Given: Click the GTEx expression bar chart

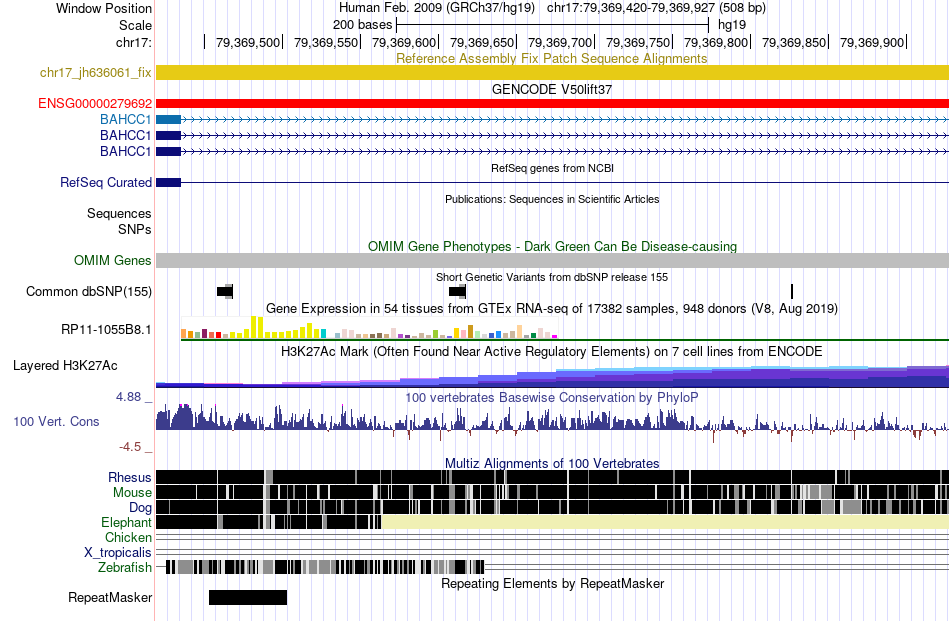Looking at the screenshot, I should [x=369, y=327].
